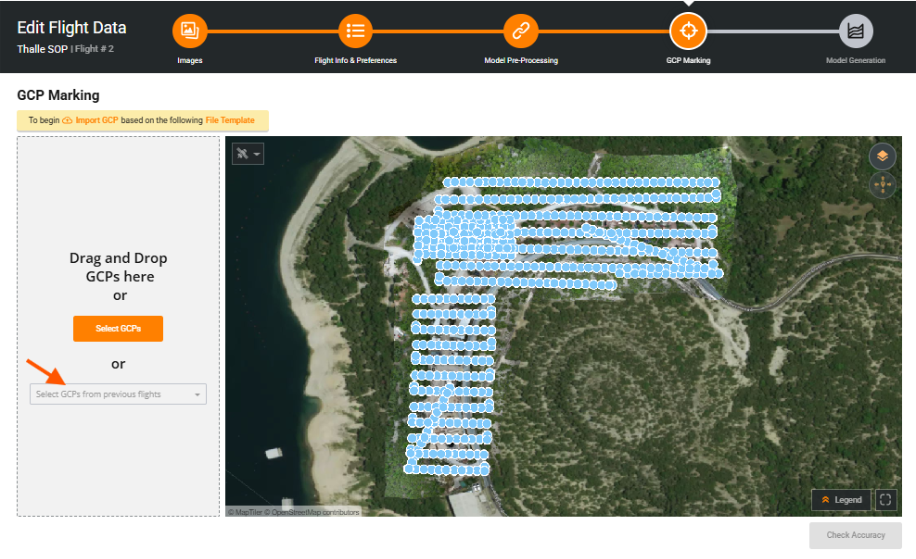Select the GCP Marking crosshair icon
The height and width of the screenshot is (559, 916).
tap(688, 30)
